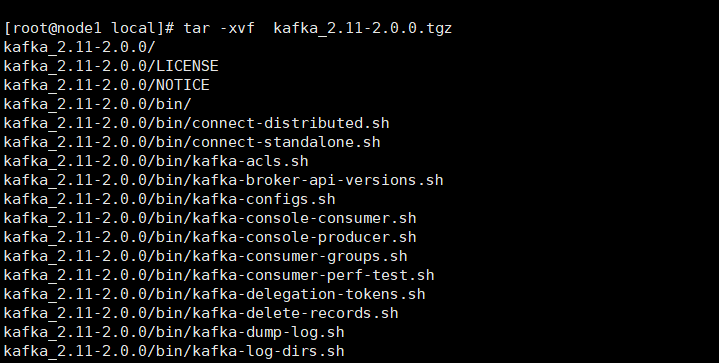Viewport: 719px width, 363px height.
Task: Click the kafka-consumer-perf-test.sh line
Action: 219,275
